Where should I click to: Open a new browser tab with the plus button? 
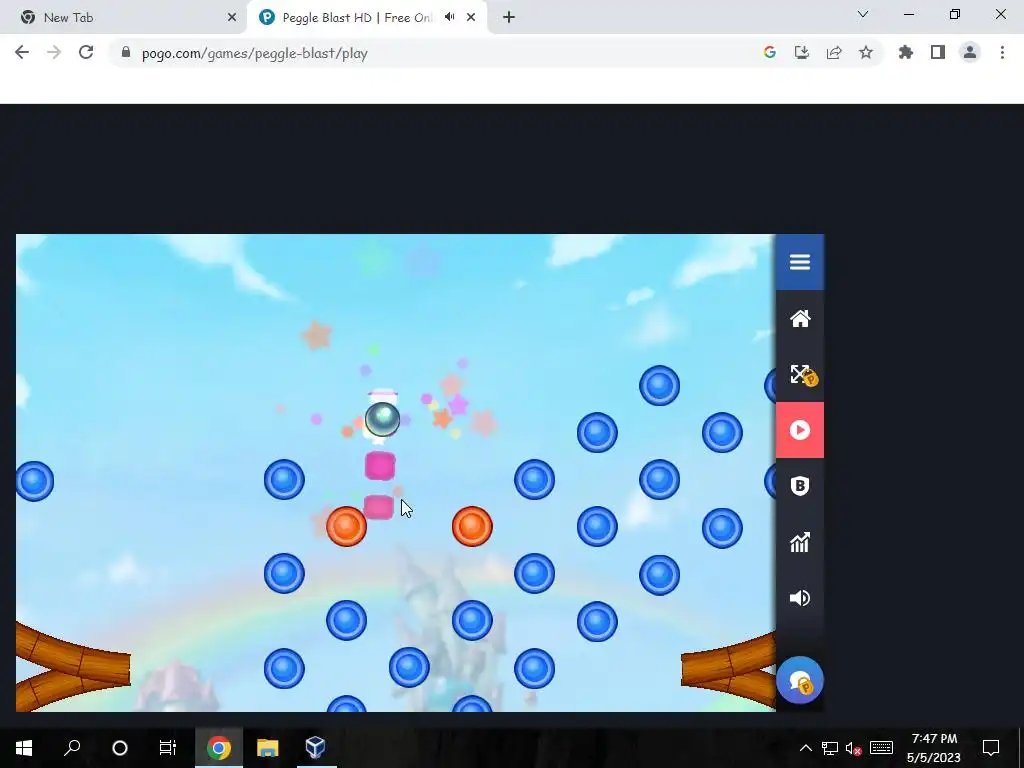pyautogui.click(x=509, y=18)
